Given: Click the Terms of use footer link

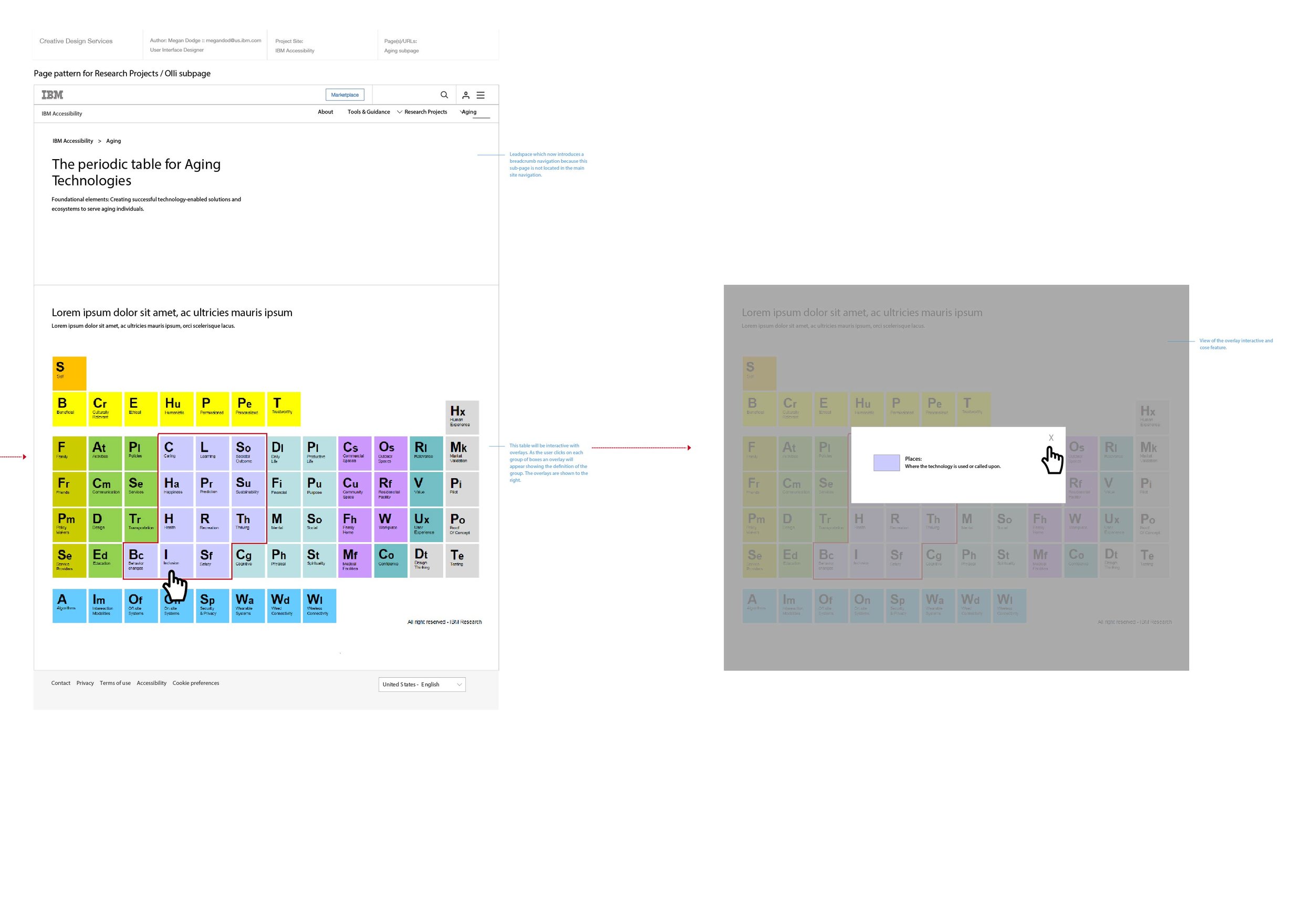Looking at the screenshot, I should pyautogui.click(x=115, y=683).
